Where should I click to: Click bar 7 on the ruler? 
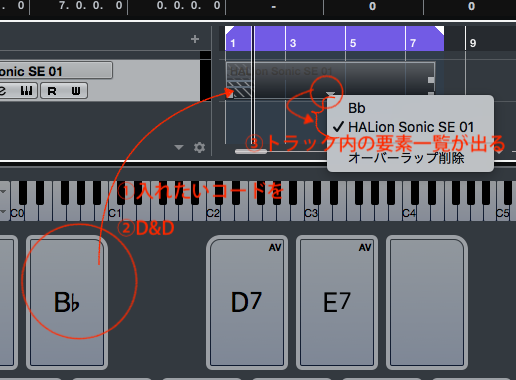[x=413, y=43]
